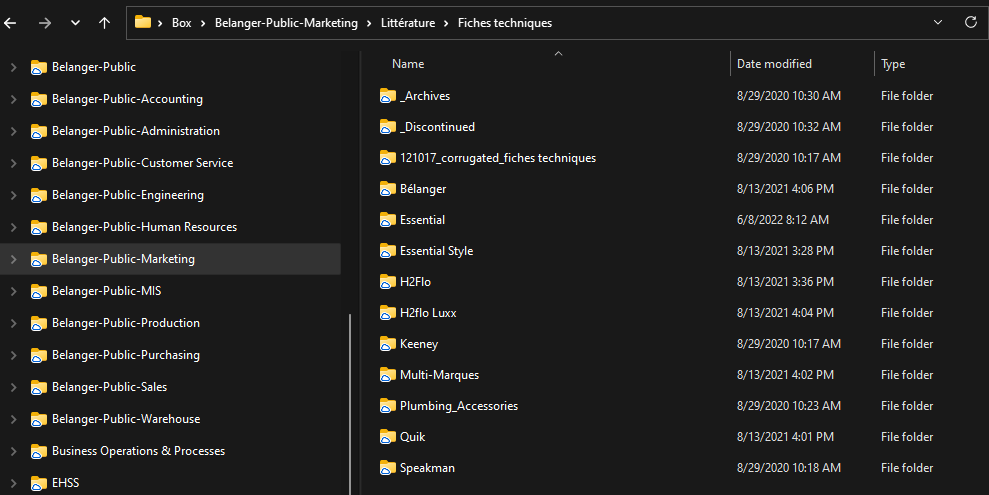Go up one folder level arrow
This screenshot has height=495, width=989.
coord(105,23)
